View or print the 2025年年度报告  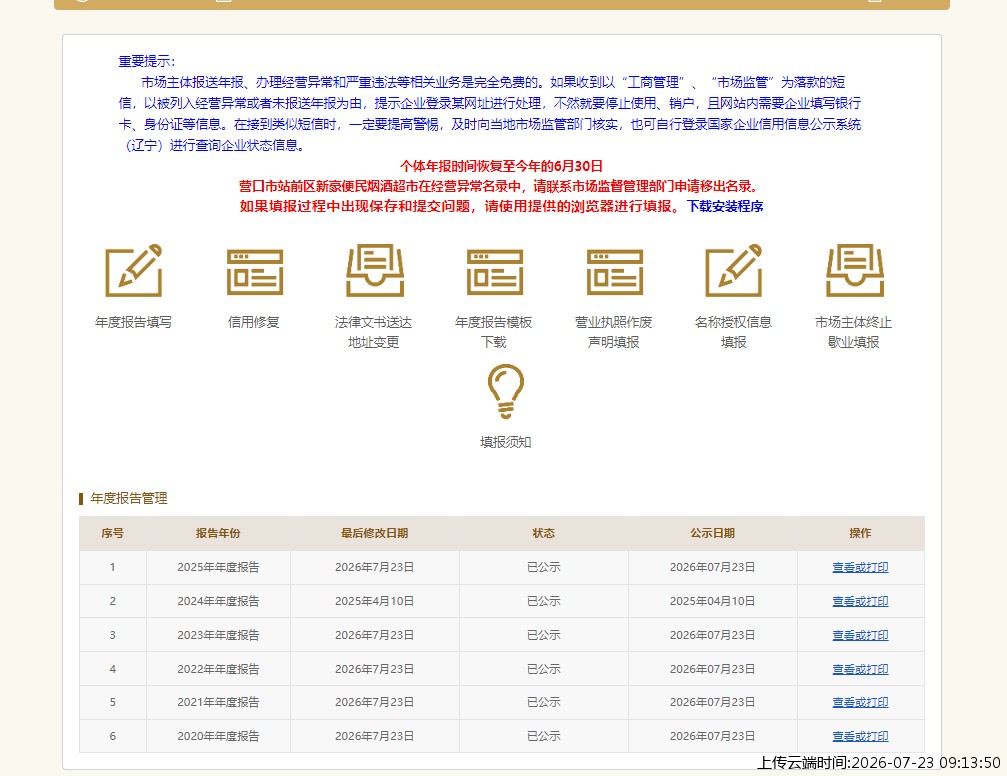[x=861, y=567]
